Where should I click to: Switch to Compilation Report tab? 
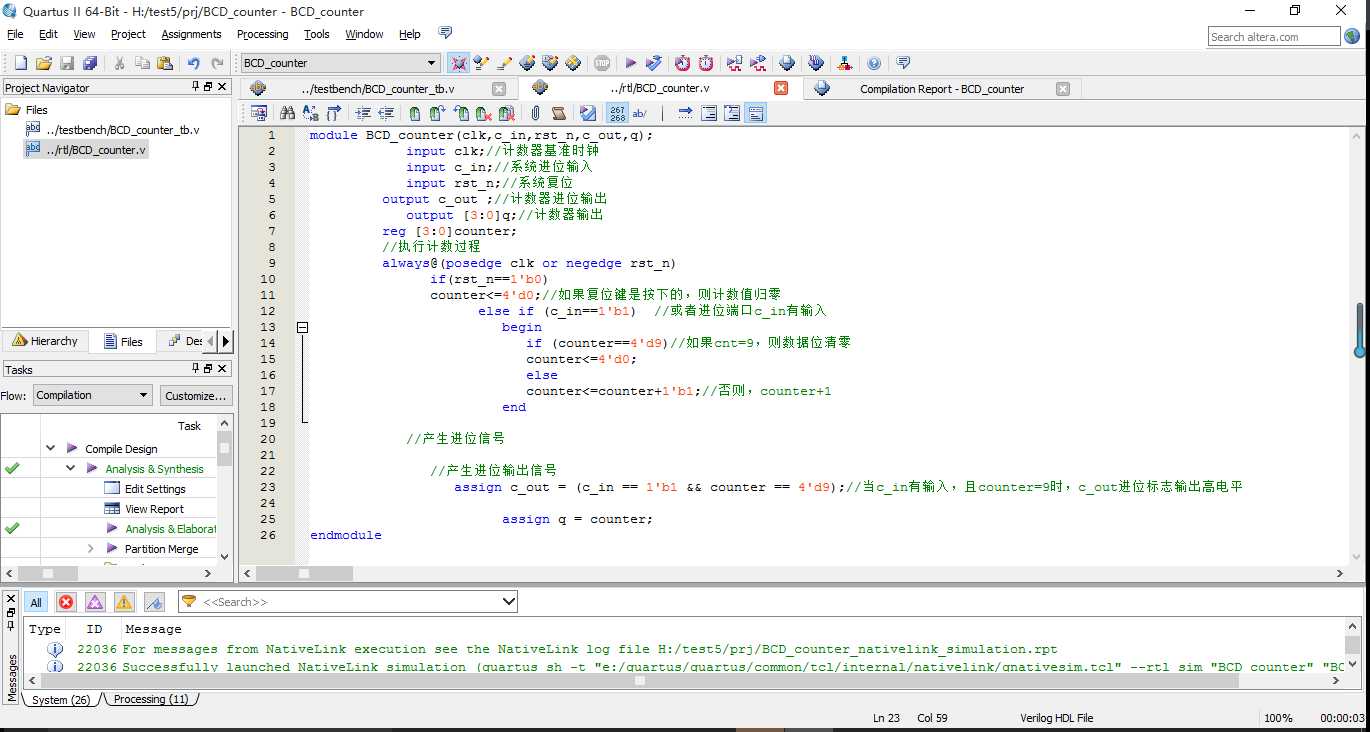tap(942, 89)
